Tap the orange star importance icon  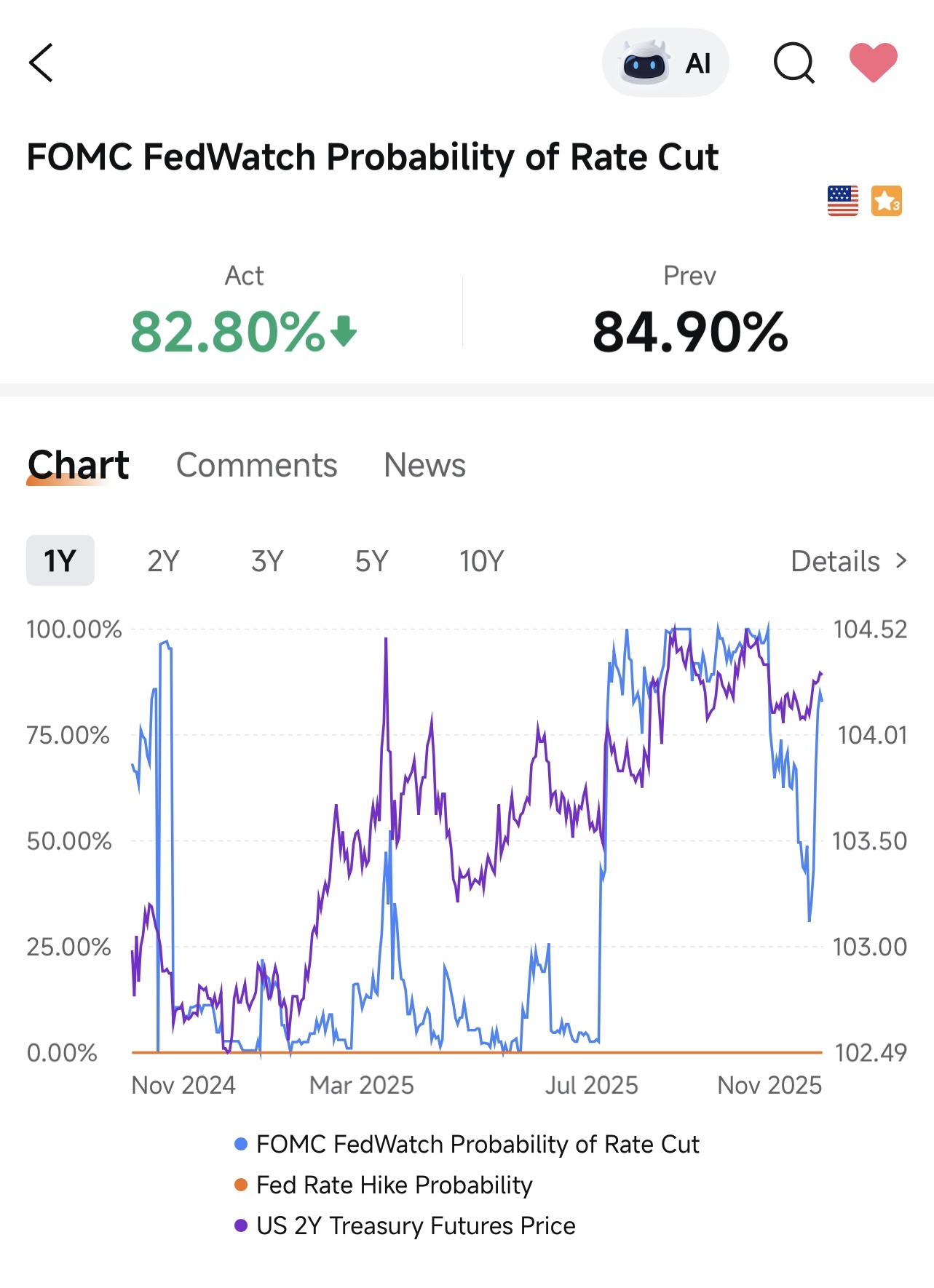(886, 201)
